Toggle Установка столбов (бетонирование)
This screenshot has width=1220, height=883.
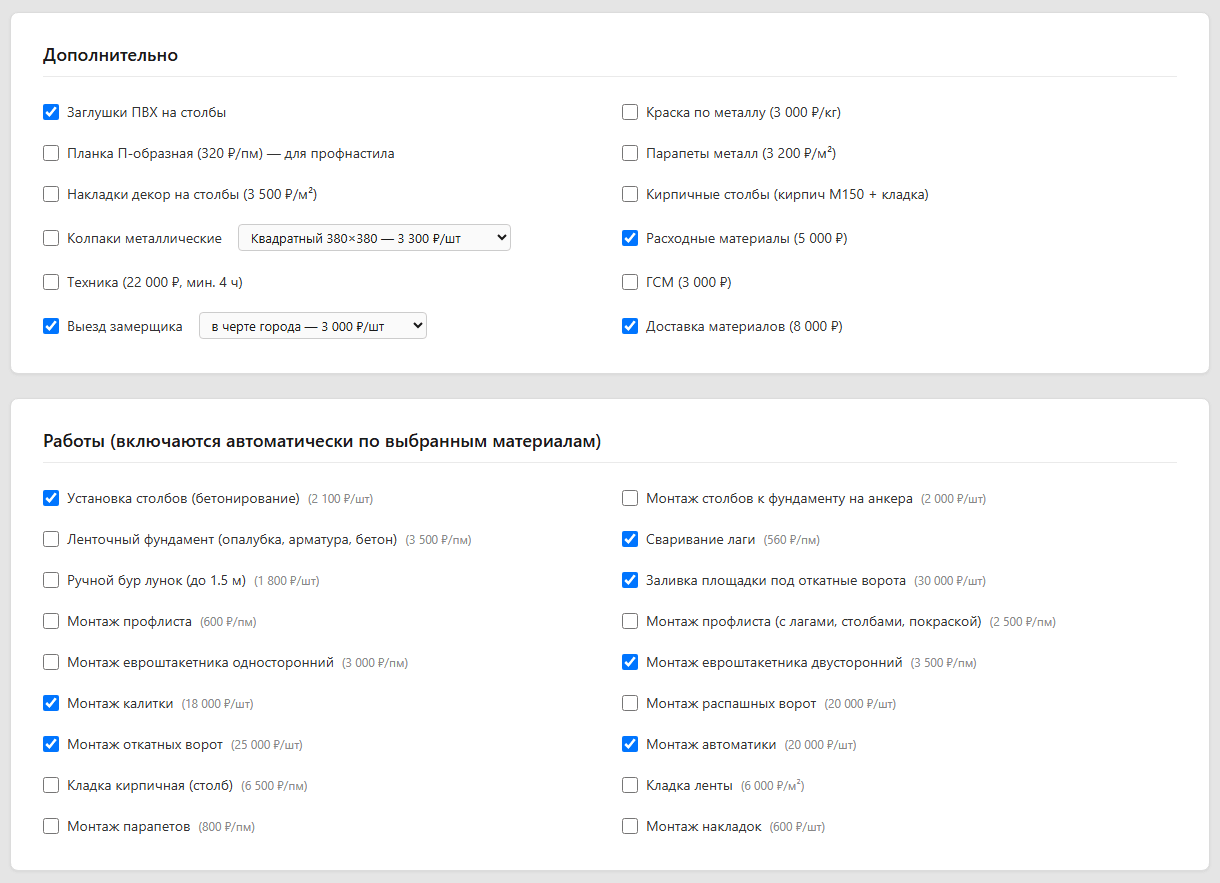(x=51, y=498)
